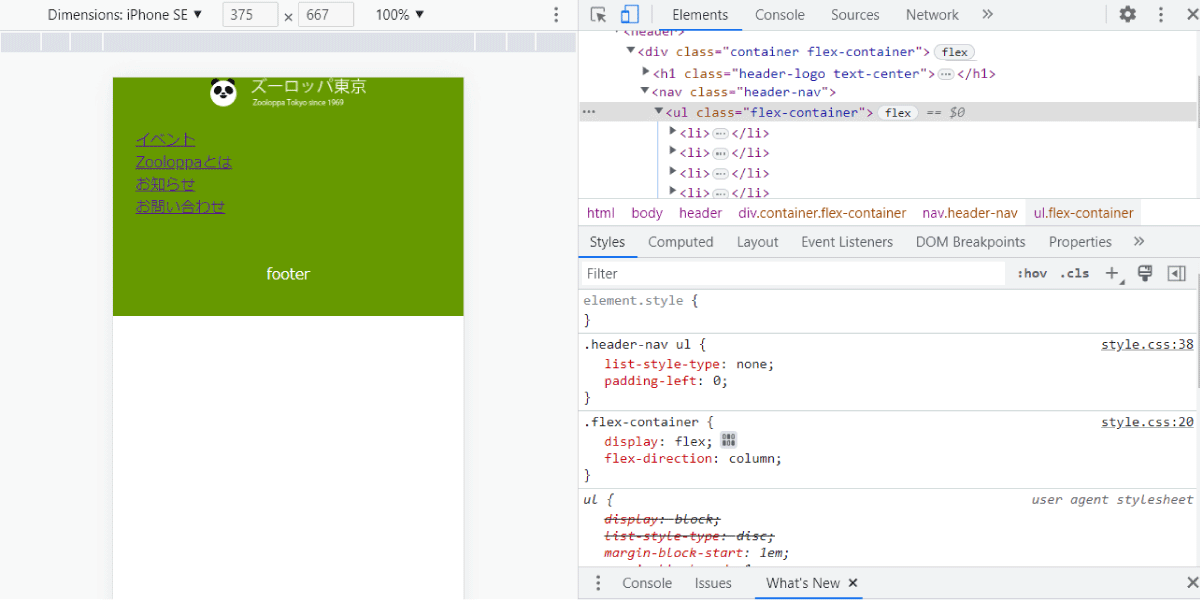Click the padding-left 0 declaration

[x=666, y=381]
